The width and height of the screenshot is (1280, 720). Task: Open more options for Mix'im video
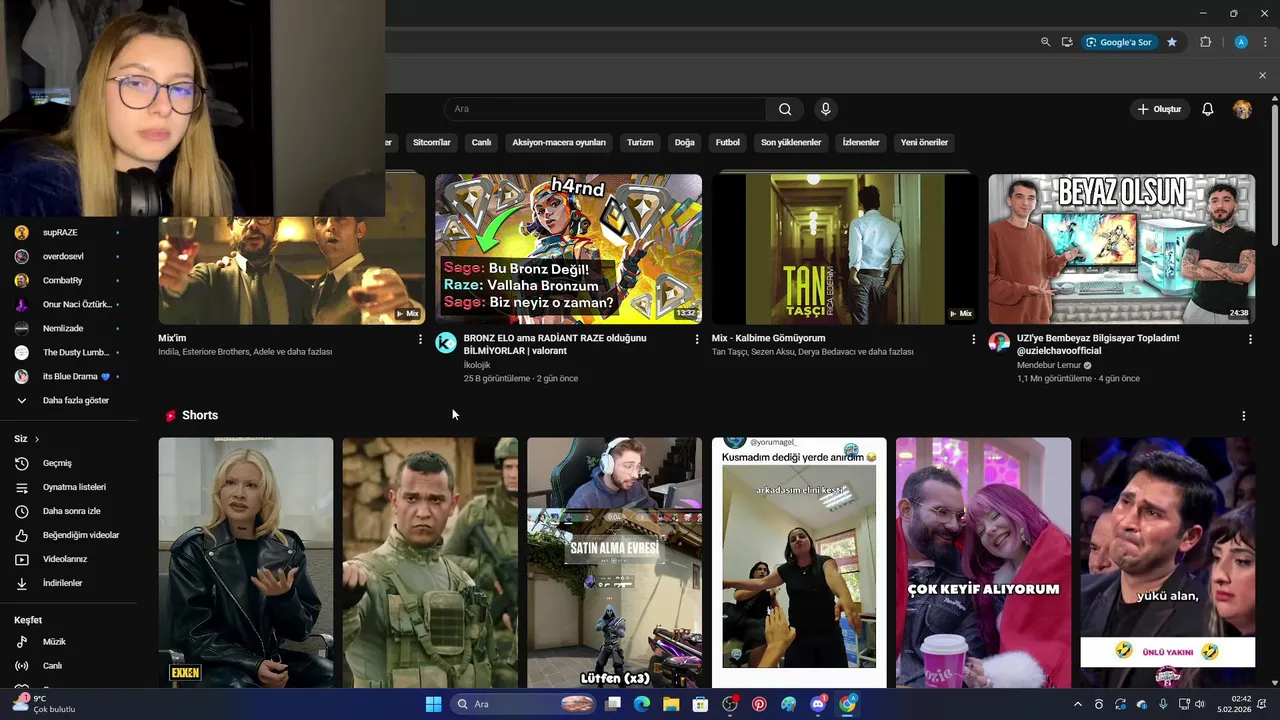pyautogui.click(x=420, y=339)
